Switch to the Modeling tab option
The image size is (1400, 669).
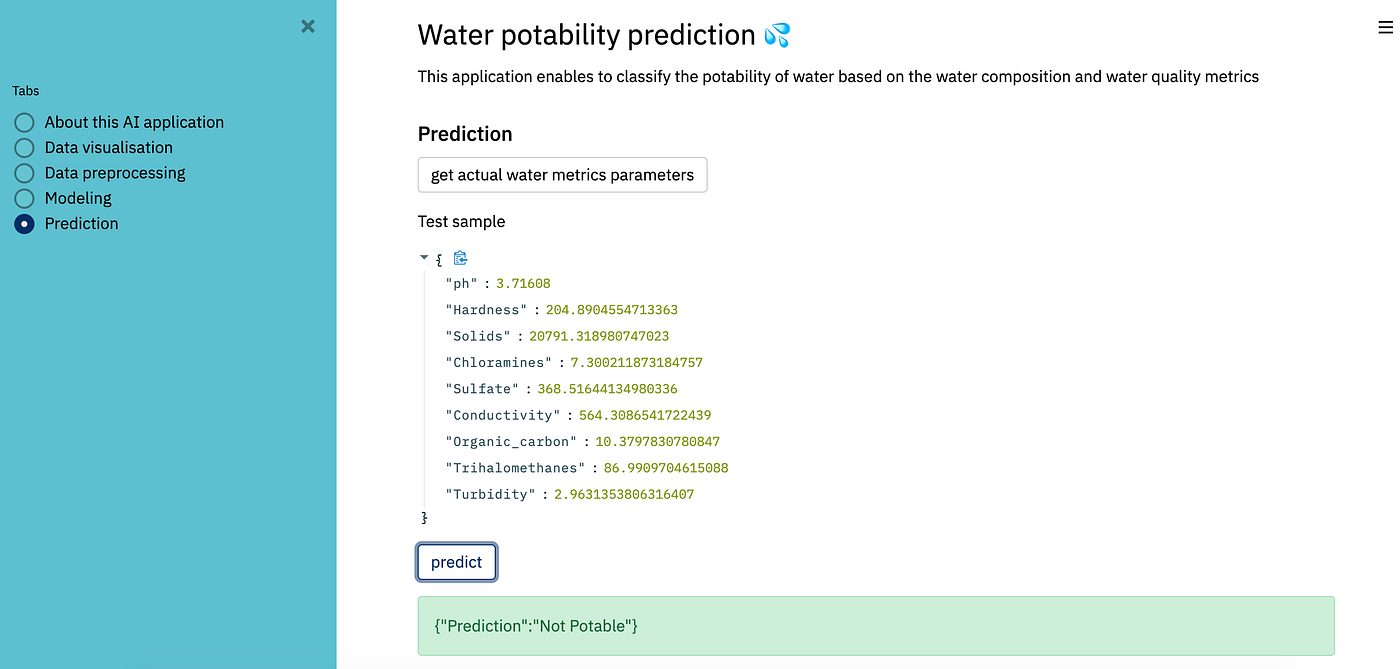pos(24,198)
